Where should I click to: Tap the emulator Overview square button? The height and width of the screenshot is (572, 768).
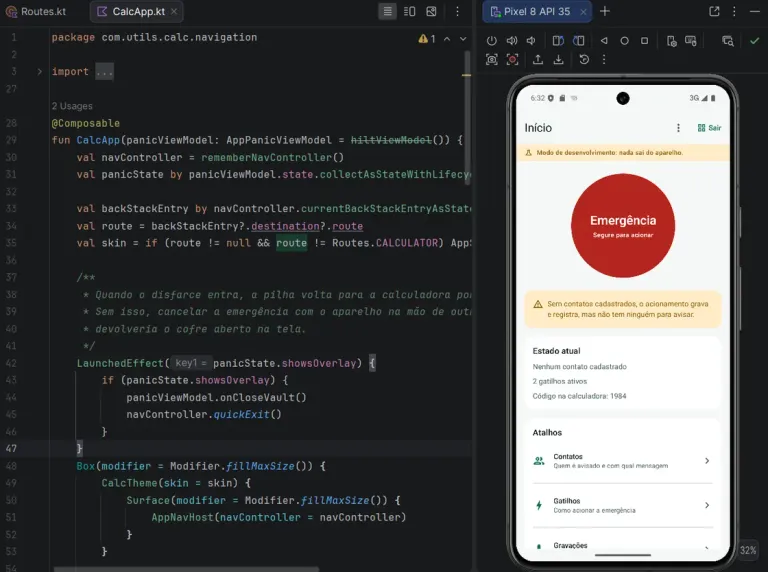(645, 41)
